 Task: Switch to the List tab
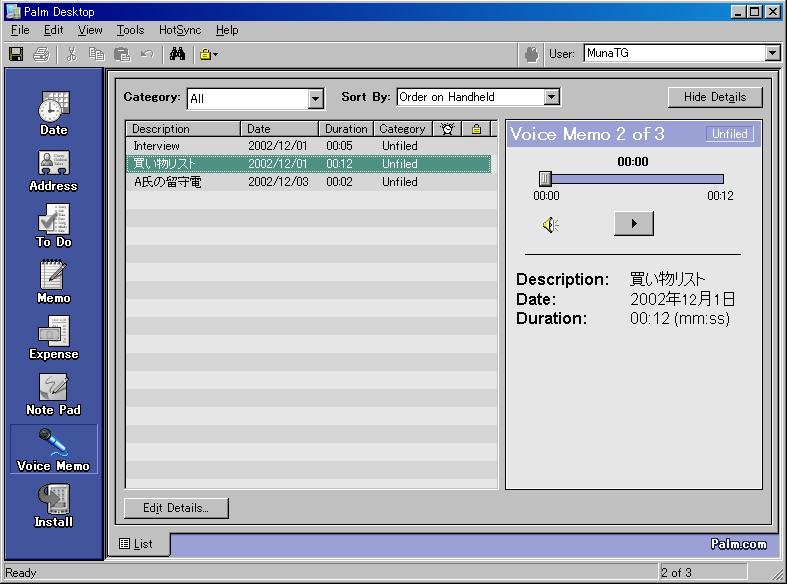click(137, 544)
